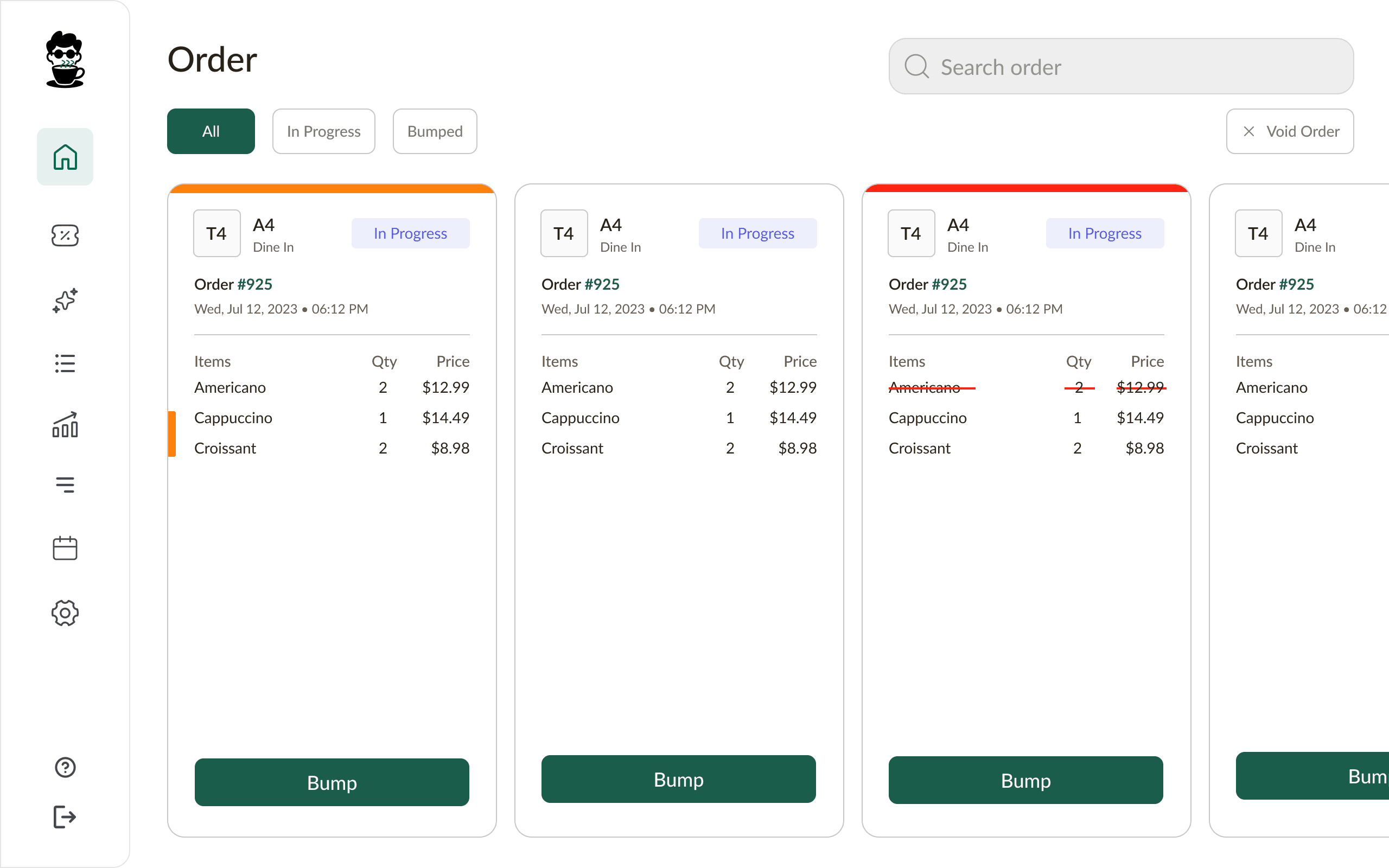
Task: Open the Discounts ticket icon in sidebar
Action: (x=65, y=235)
